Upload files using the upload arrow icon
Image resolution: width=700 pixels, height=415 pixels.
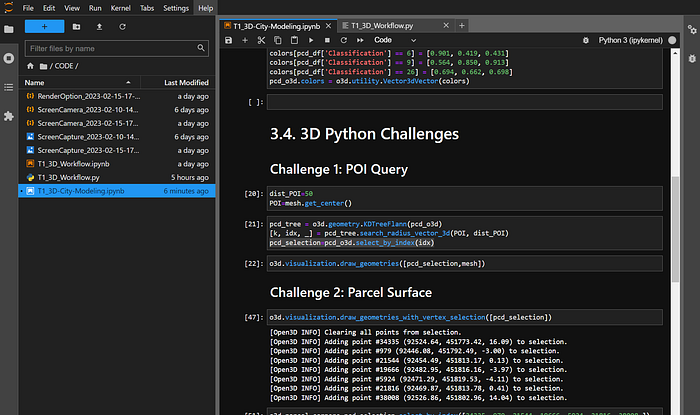[x=100, y=27]
